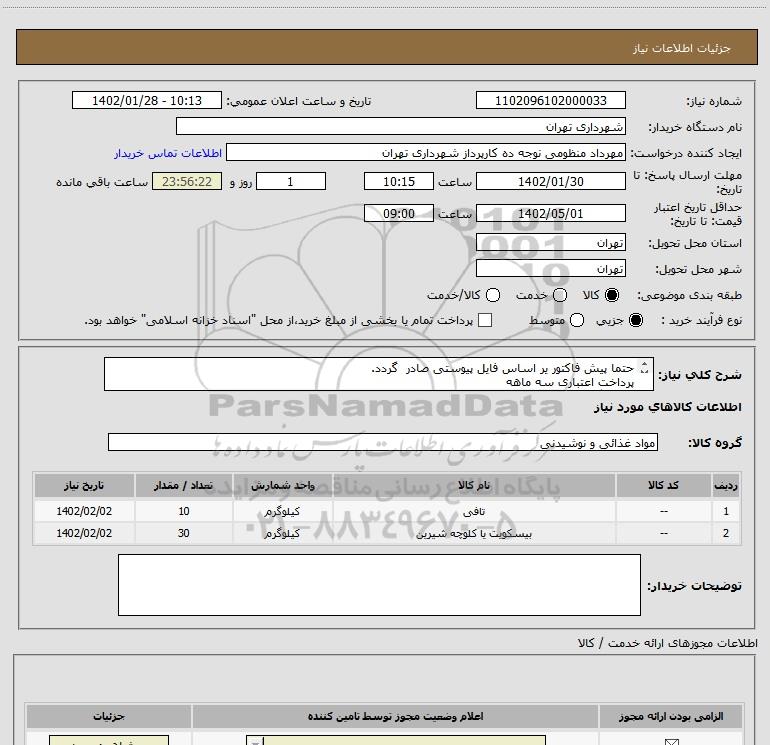Screen dimensions: 770x745
Task: Click row number 1 in the ردیف column
Action: pyautogui.click(x=726, y=511)
